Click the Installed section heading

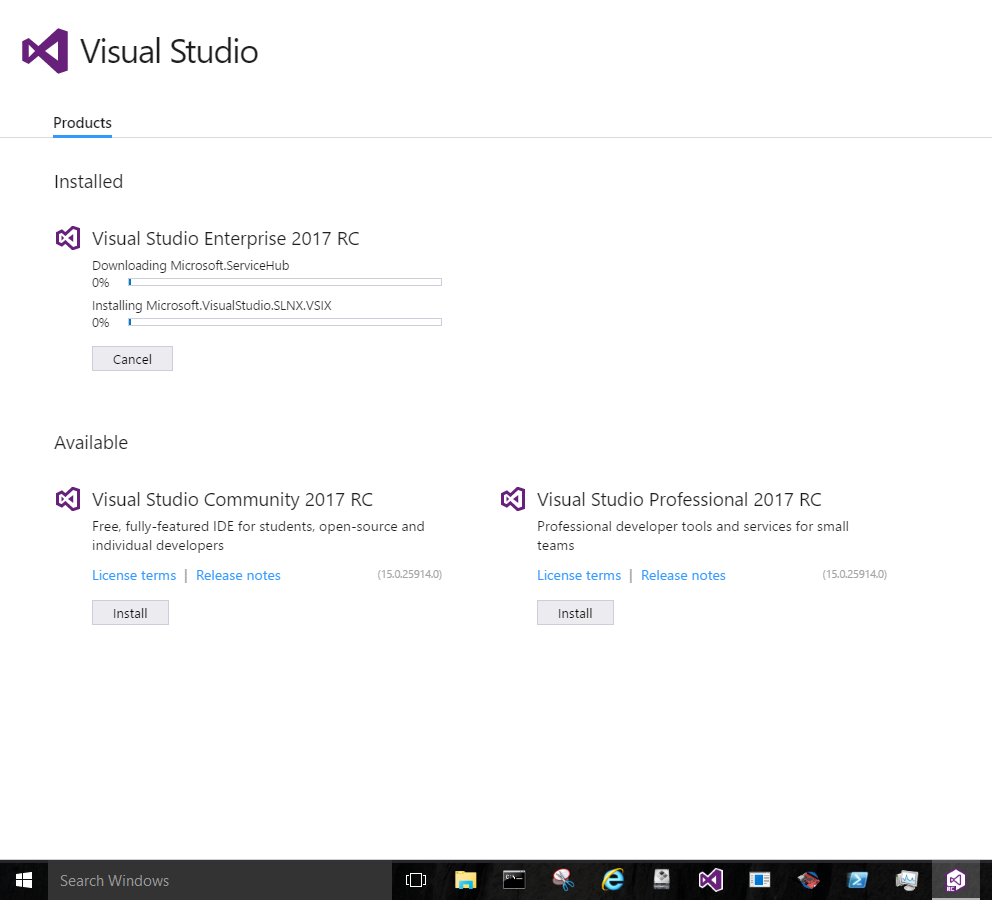[89, 182]
